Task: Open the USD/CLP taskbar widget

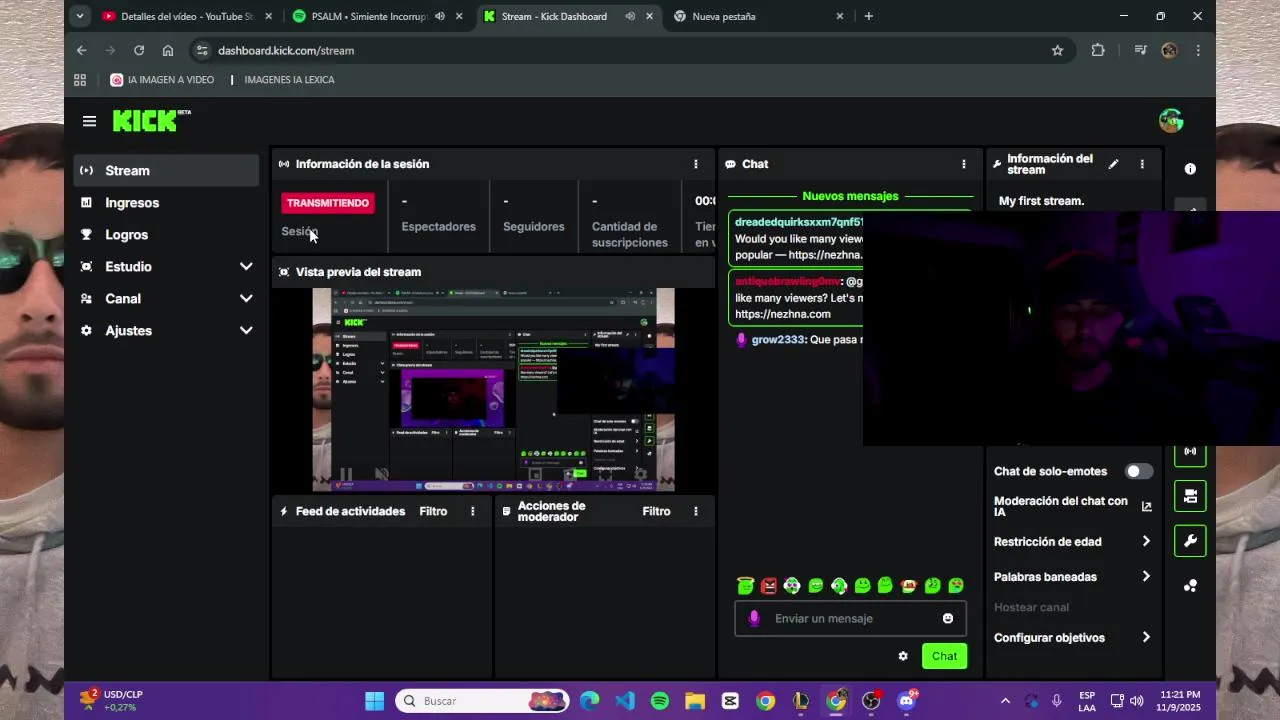Action: point(113,701)
